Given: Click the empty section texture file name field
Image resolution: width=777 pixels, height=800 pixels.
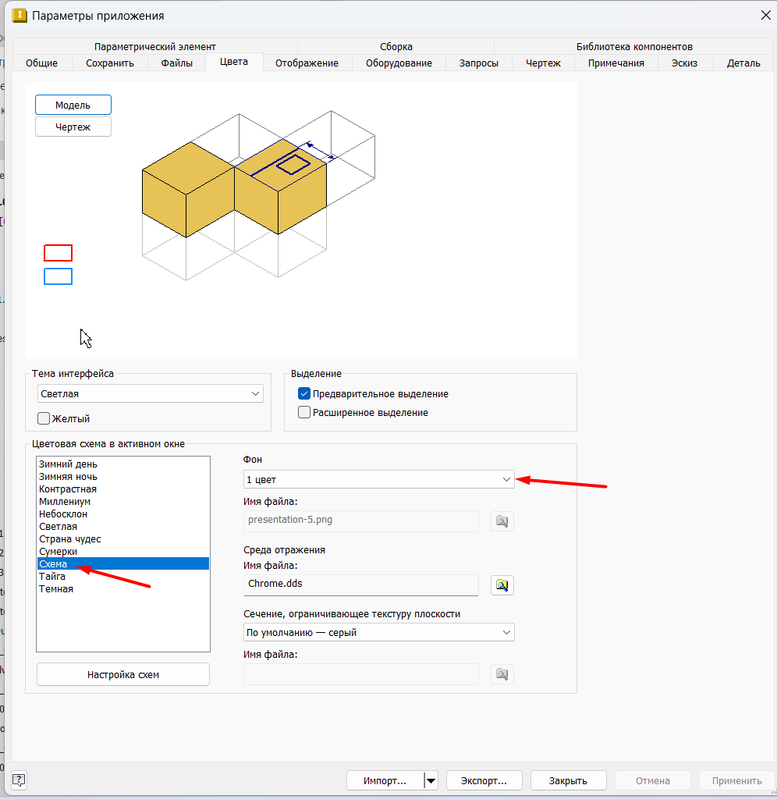Looking at the screenshot, I should [361, 674].
